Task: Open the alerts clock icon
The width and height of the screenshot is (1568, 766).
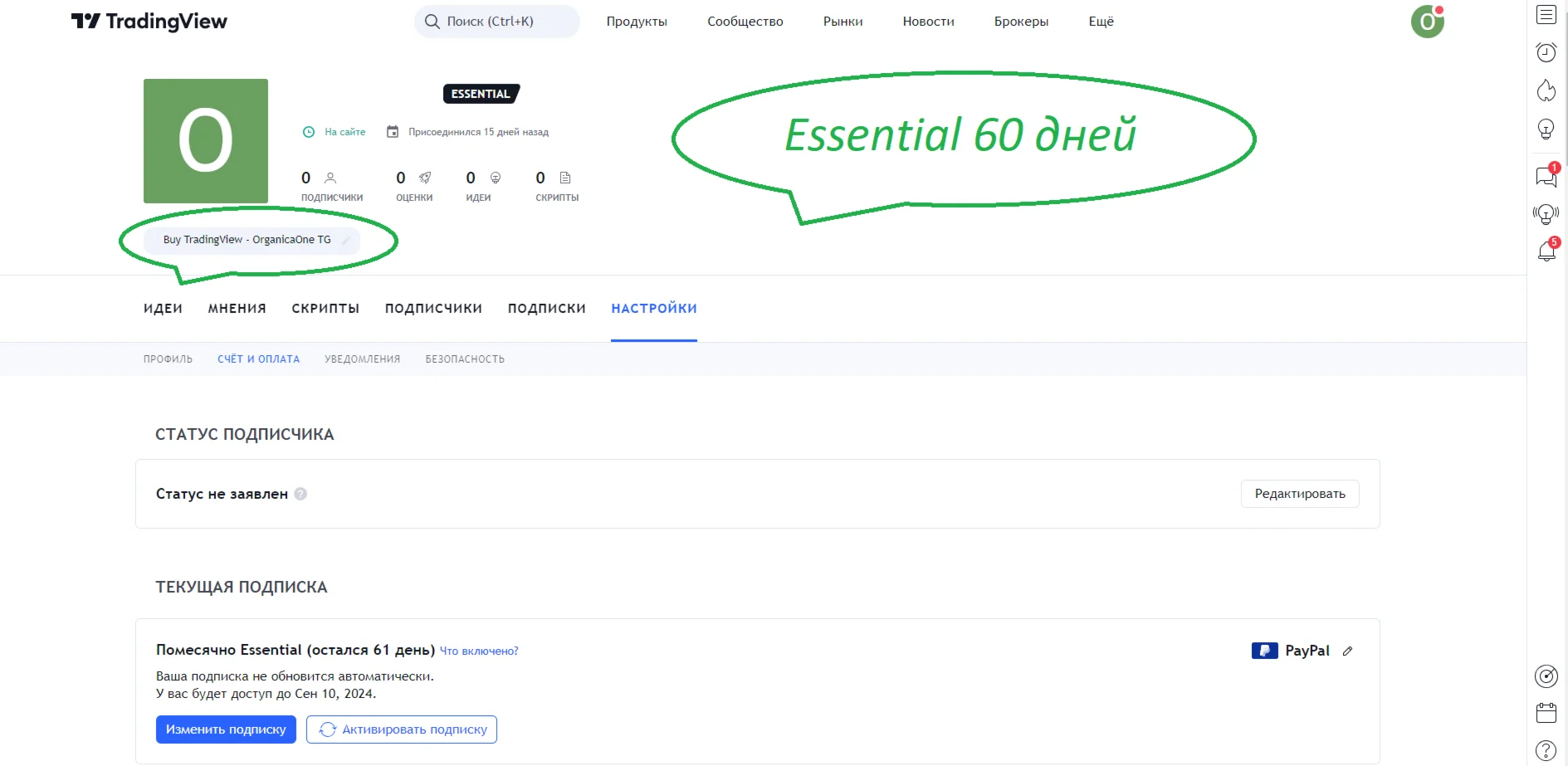Action: point(1546,52)
